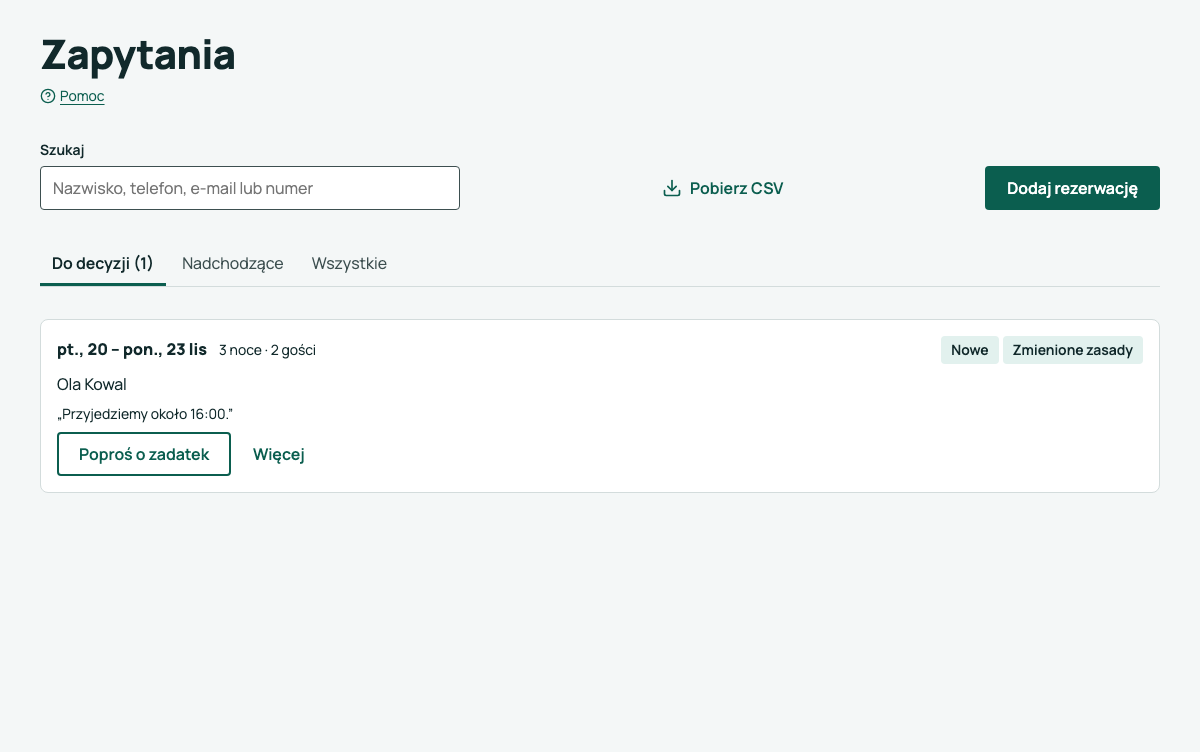Screen dimensions: 1200x752
Task: Click Dodaj rezerwację button
Action: 1072,188
